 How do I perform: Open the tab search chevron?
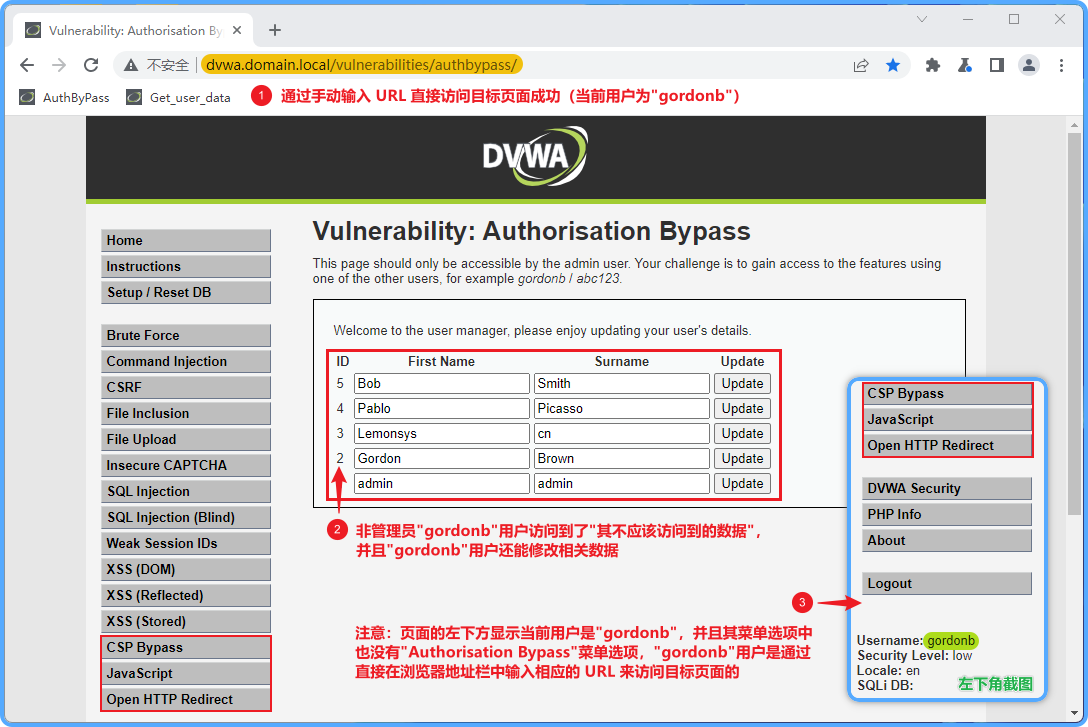921,19
